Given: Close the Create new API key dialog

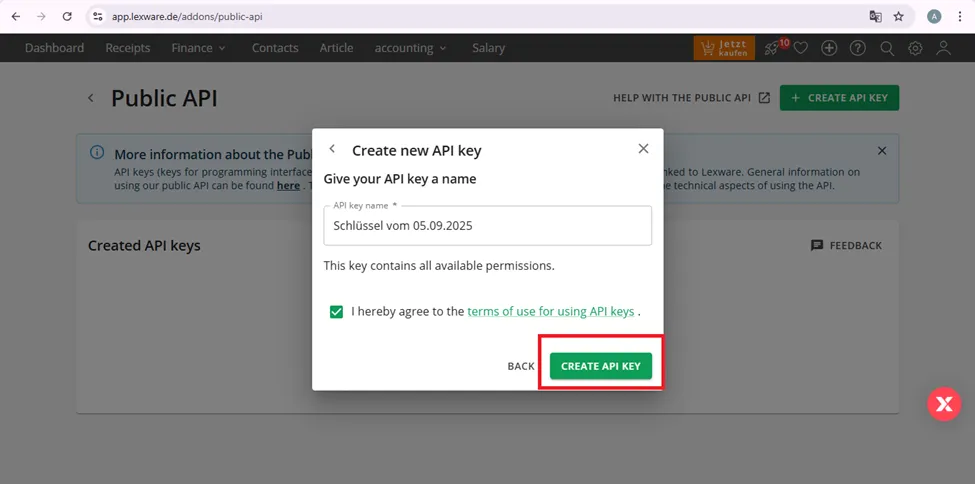Looking at the screenshot, I should point(644,149).
